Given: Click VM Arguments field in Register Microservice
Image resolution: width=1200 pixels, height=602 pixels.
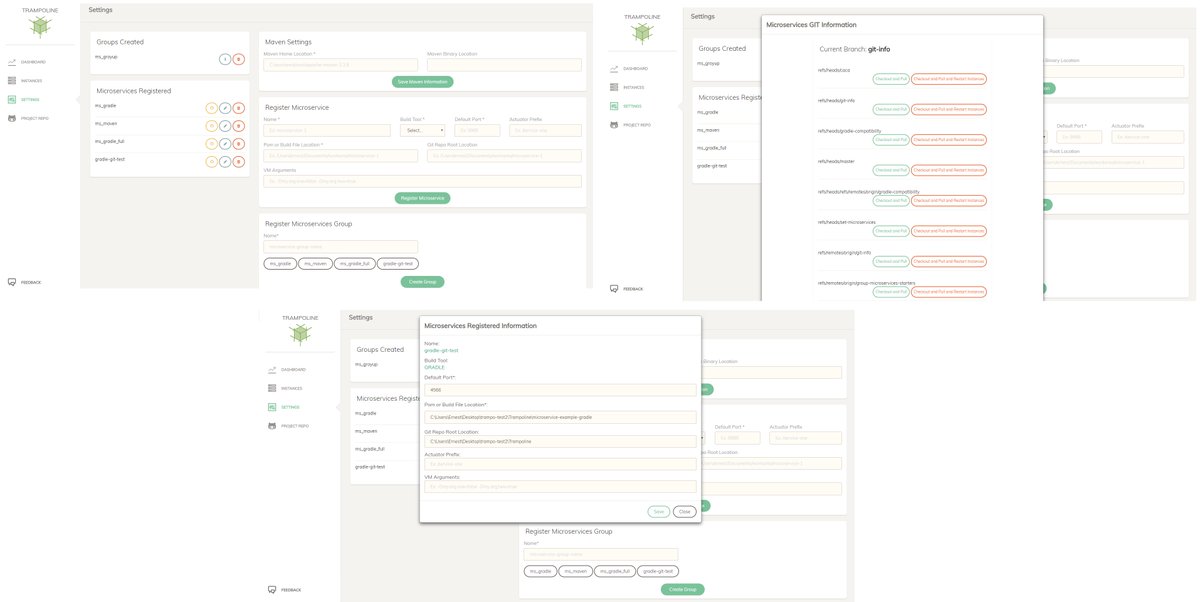Looking at the screenshot, I should click(423, 181).
